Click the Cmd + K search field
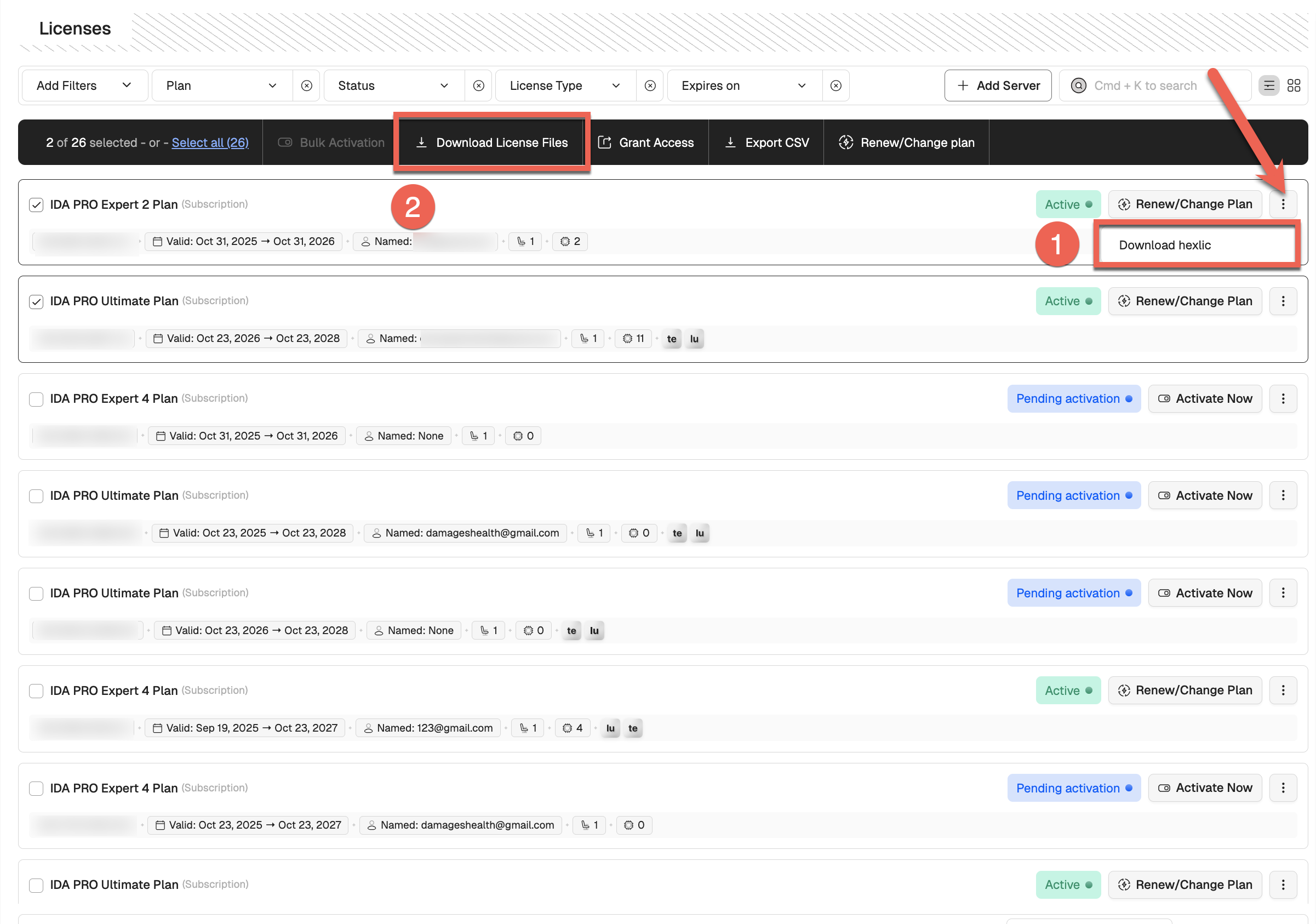Viewport: 1316px width, 924px height. point(1145,85)
